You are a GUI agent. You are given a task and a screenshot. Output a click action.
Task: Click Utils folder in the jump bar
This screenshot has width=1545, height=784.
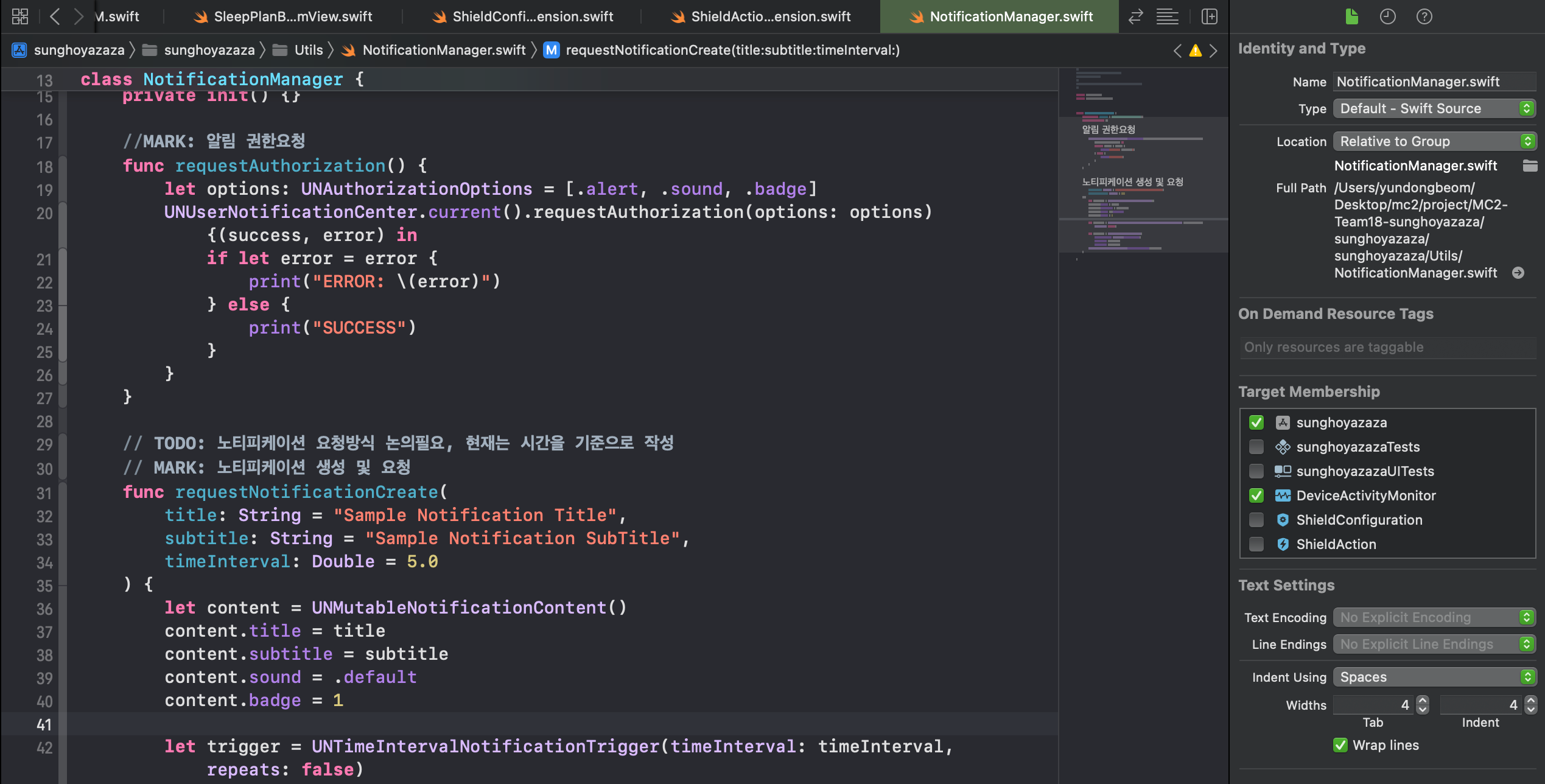tap(308, 51)
